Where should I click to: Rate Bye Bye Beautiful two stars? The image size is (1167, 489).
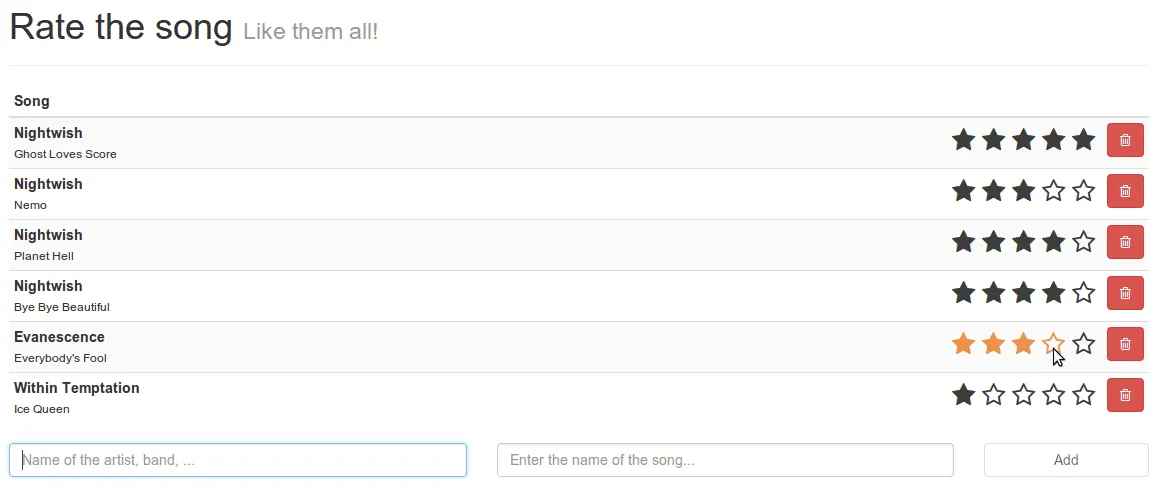[993, 293]
